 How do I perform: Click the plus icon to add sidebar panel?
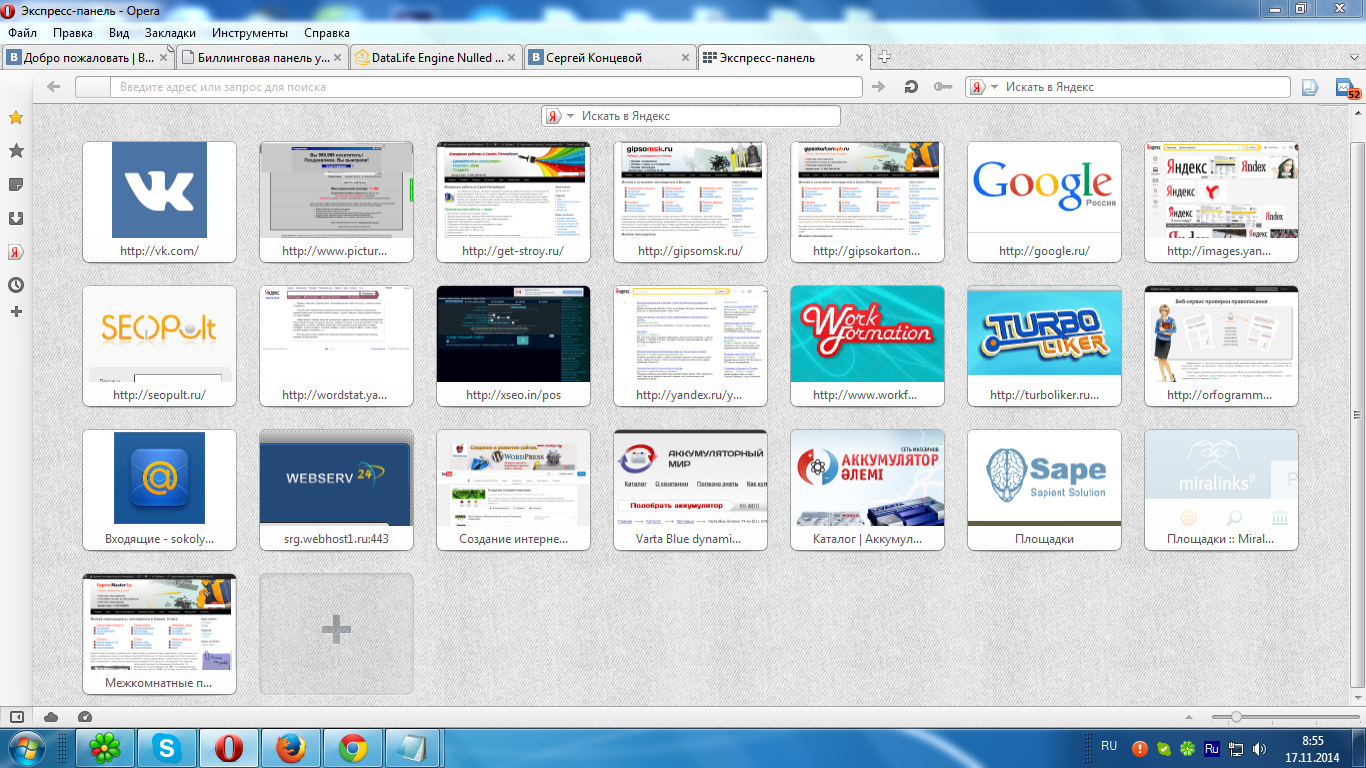tap(16, 312)
